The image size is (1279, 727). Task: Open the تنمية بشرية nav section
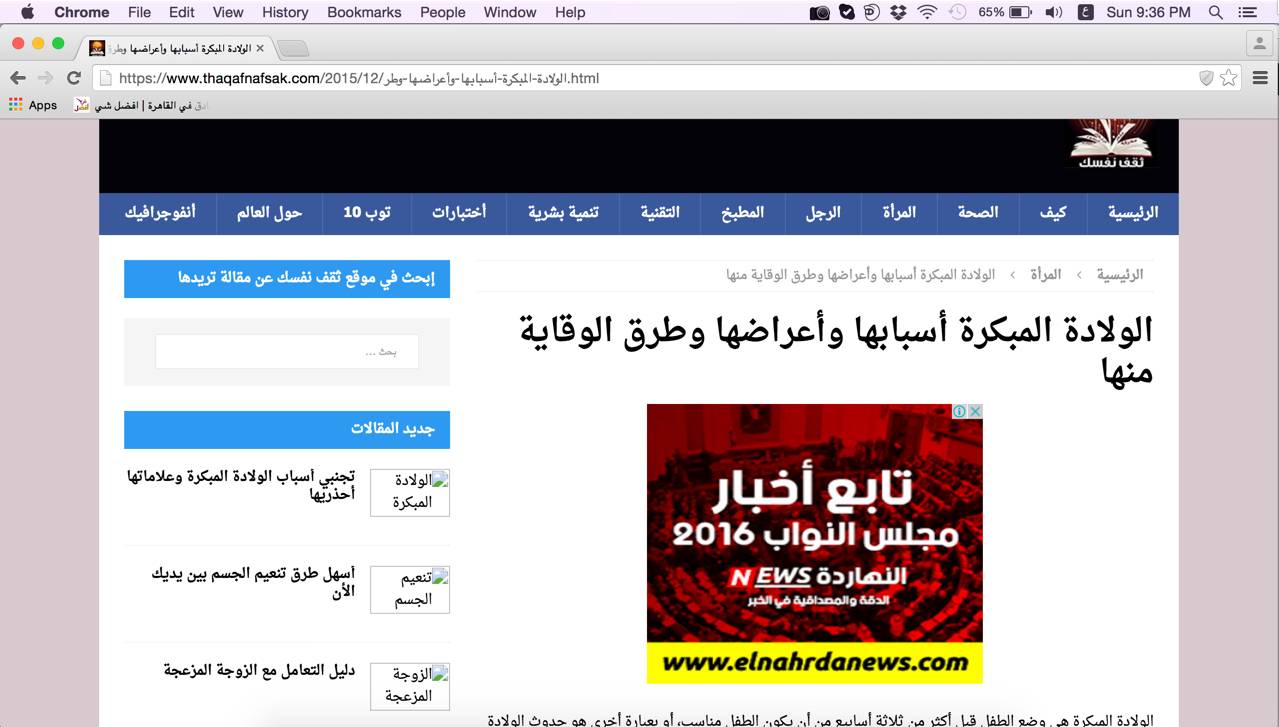point(564,213)
